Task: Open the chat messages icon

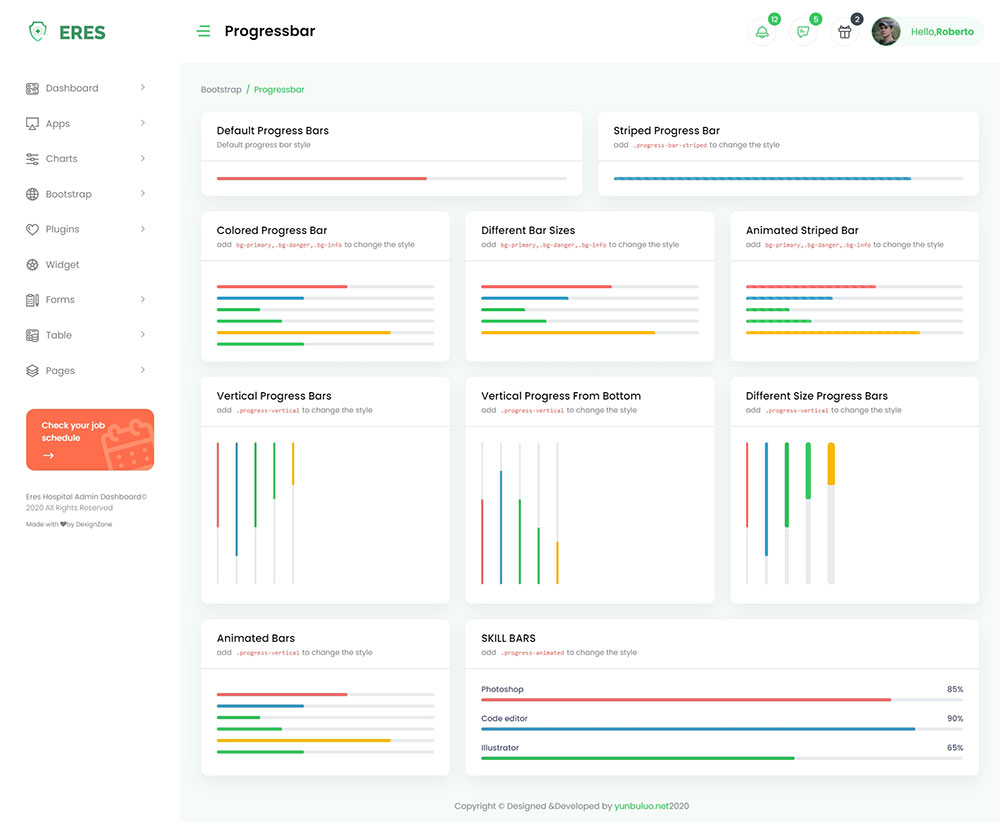Action: 803,32
